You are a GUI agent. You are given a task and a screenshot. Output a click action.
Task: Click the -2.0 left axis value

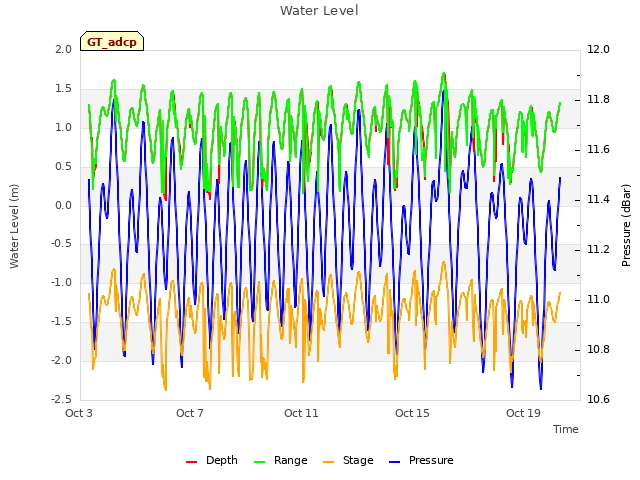click(x=62, y=360)
